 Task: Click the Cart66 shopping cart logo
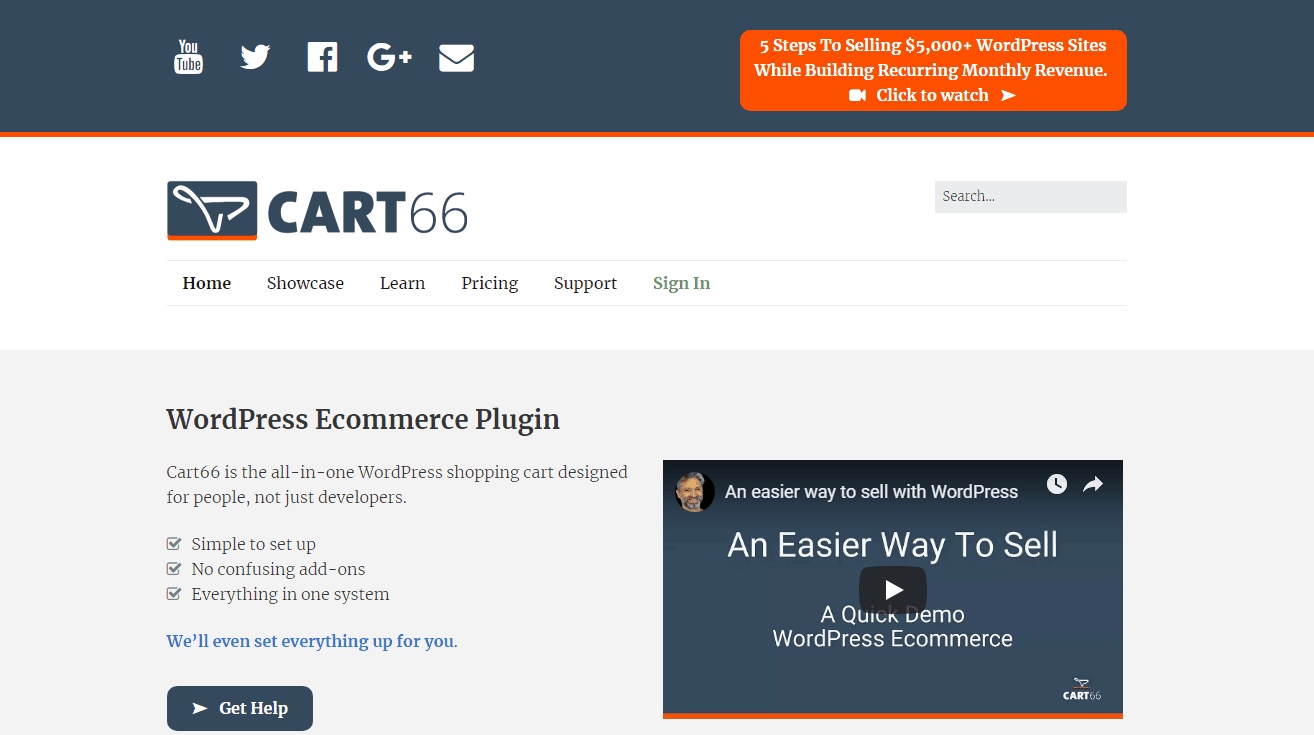click(x=212, y=210)
